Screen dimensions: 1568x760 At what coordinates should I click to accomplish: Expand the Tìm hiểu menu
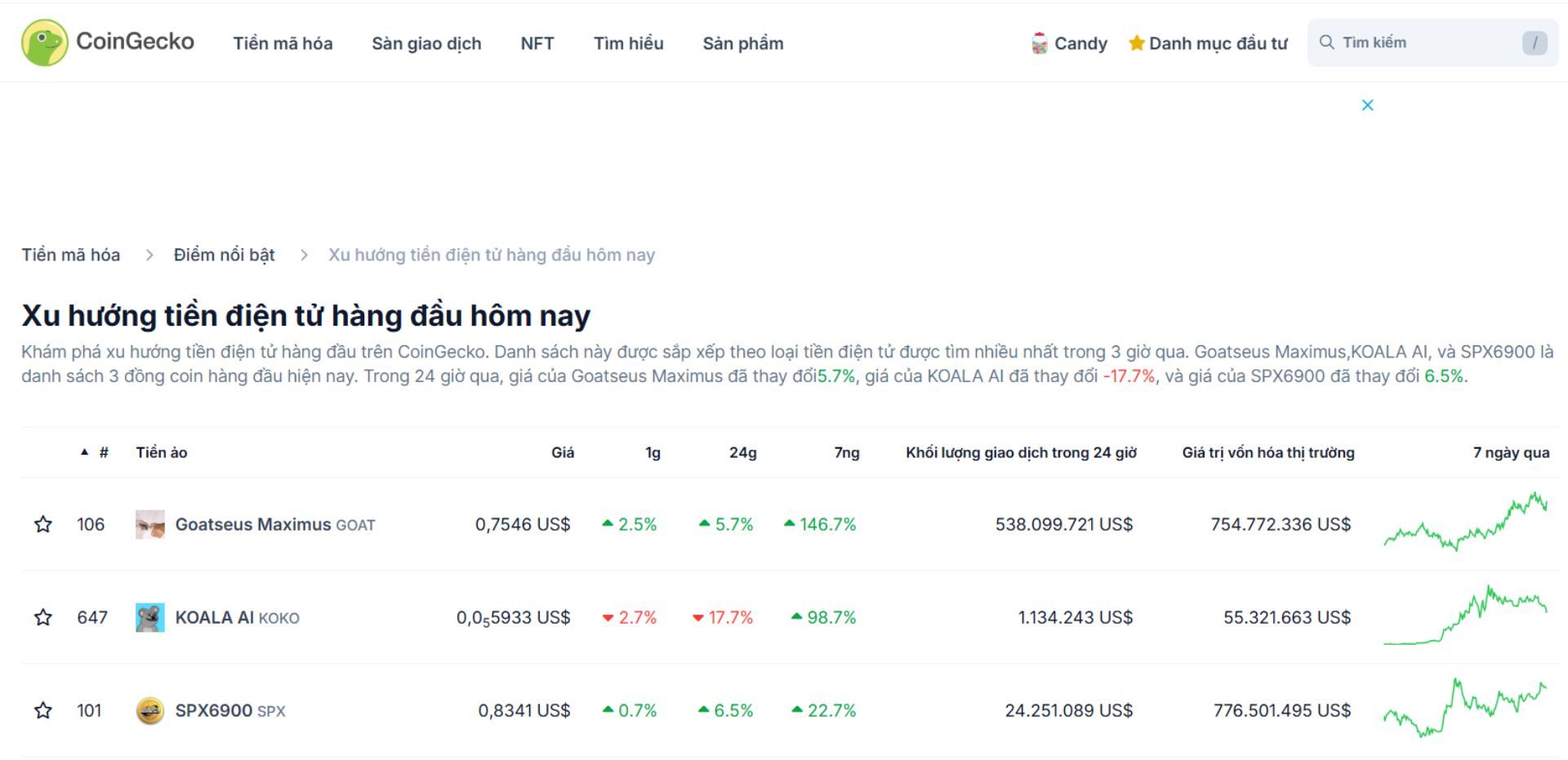tap(629, 43)
